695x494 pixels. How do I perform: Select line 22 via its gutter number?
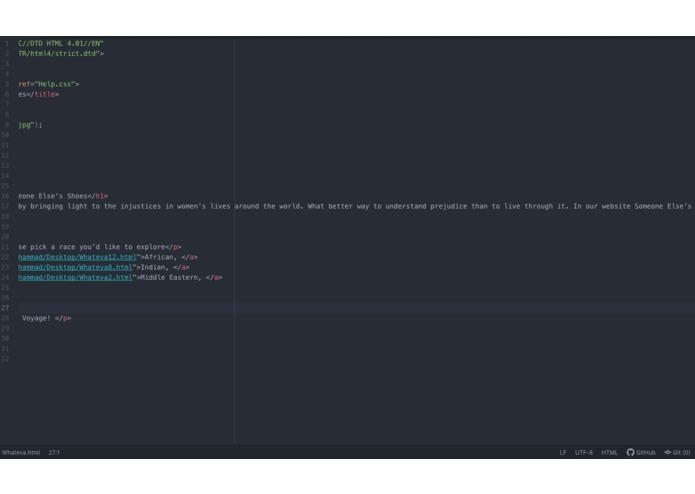pyautogui.click(x=5, y=257)
